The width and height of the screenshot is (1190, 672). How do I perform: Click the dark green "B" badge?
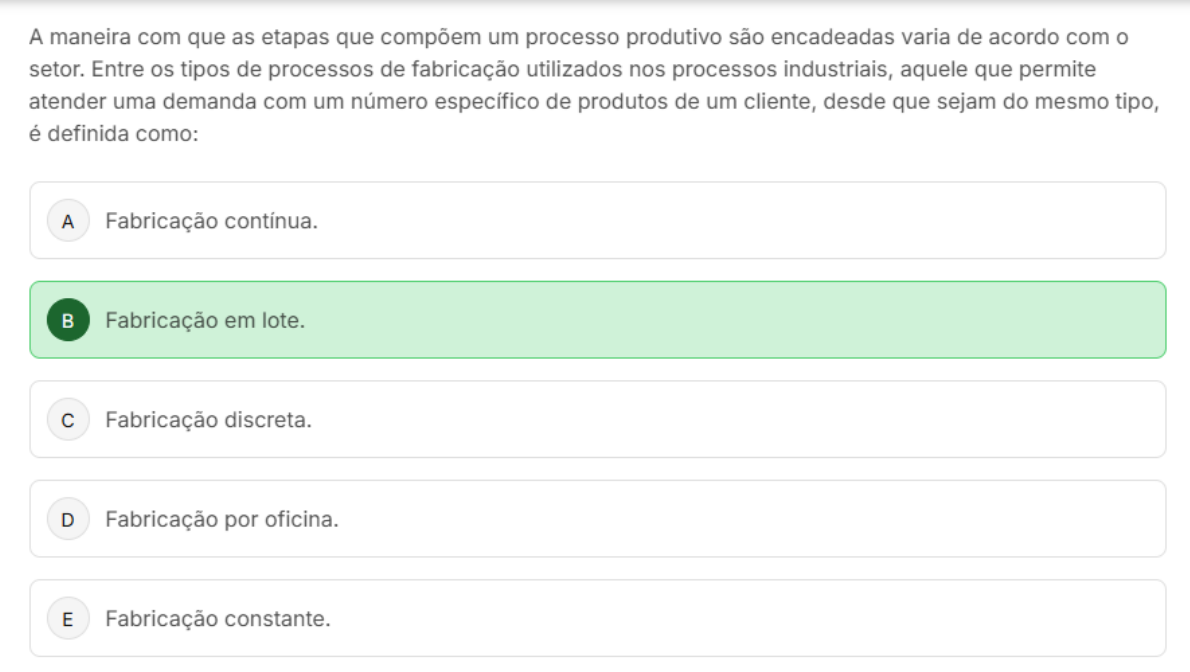(x=68, y=321)
